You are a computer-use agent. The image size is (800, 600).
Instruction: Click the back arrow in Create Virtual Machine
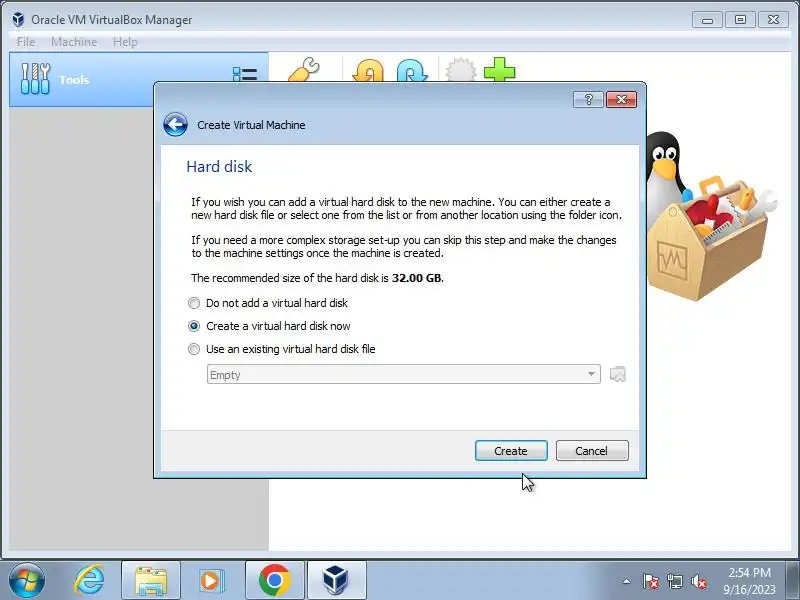(175, 124)
